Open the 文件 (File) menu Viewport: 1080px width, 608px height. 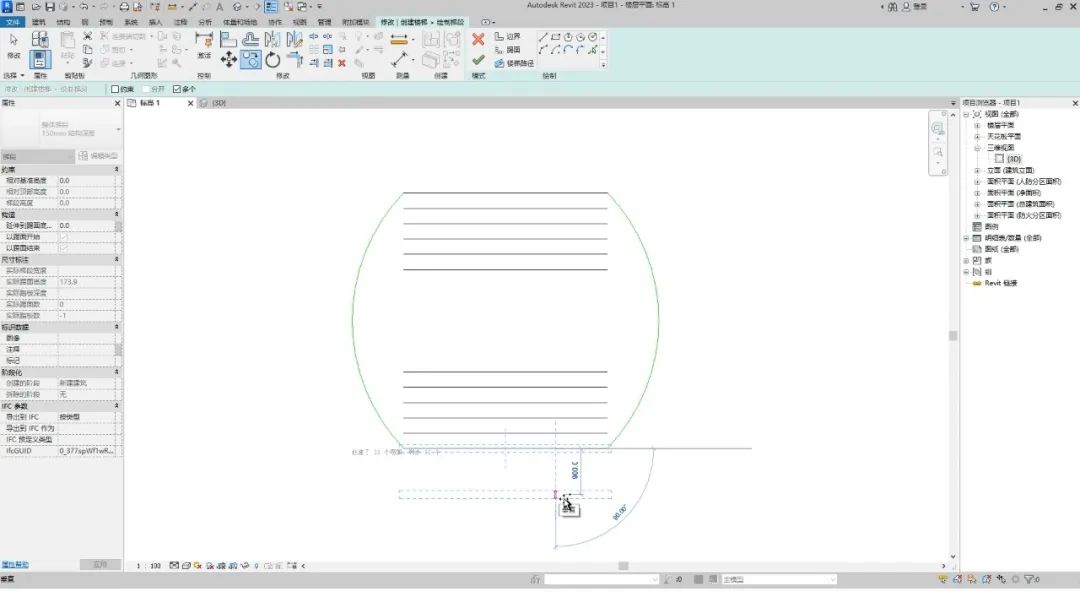12,22
